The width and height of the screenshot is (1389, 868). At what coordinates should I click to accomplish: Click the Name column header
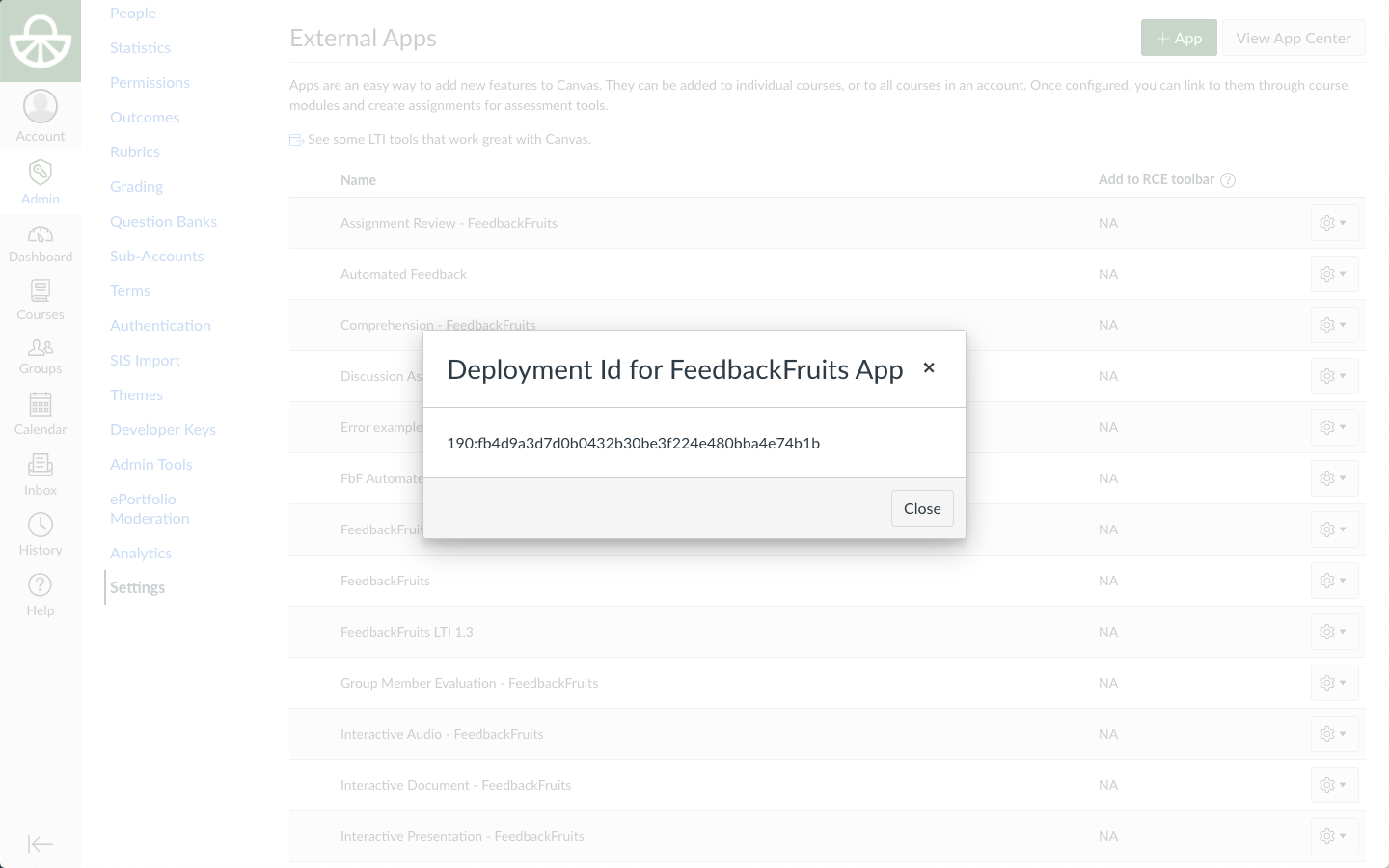point(358,180)
